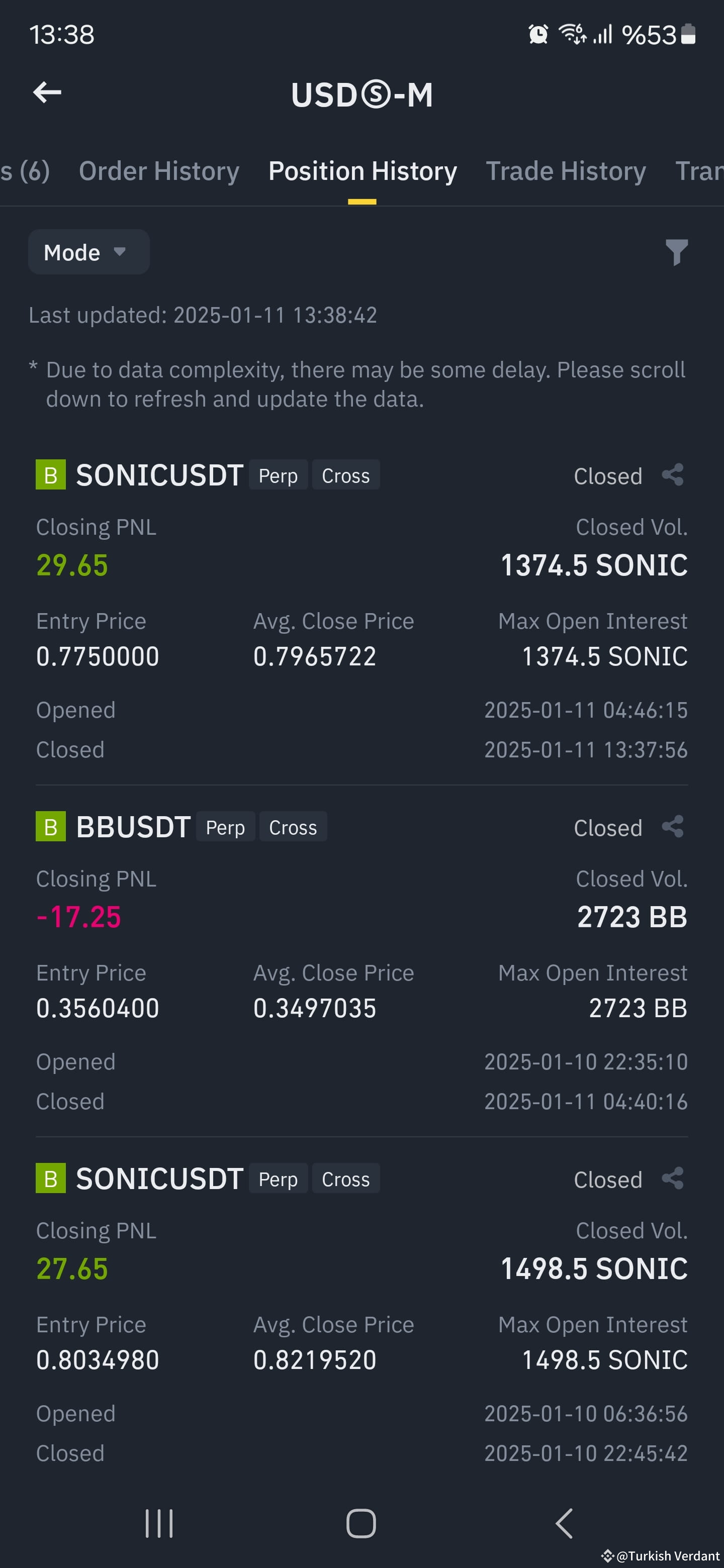This screenshot has height=1568, width=724.
Task: Share the BBUSDT closed position
Action: (673, 827)
